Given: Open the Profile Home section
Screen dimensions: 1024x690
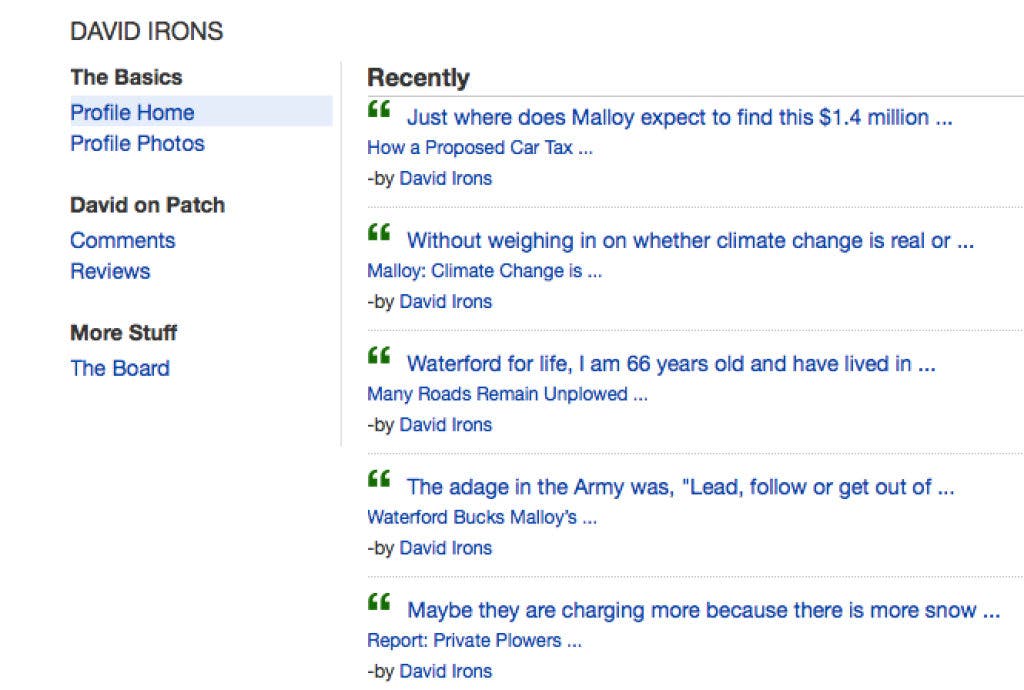Looking at the screenshot, I should click(x=132, y=112).
